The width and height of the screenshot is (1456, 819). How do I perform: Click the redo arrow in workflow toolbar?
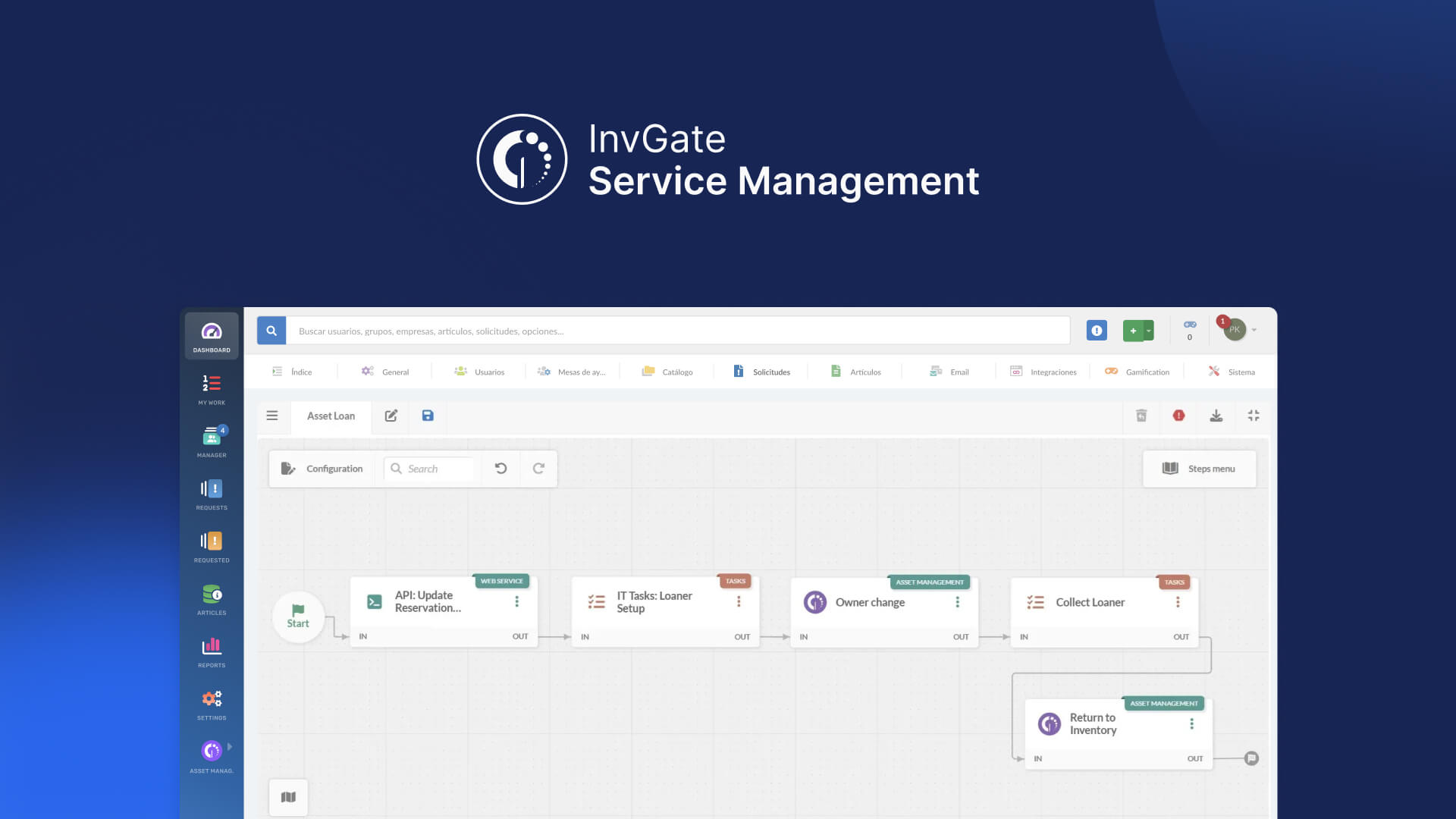pos(538,469)
